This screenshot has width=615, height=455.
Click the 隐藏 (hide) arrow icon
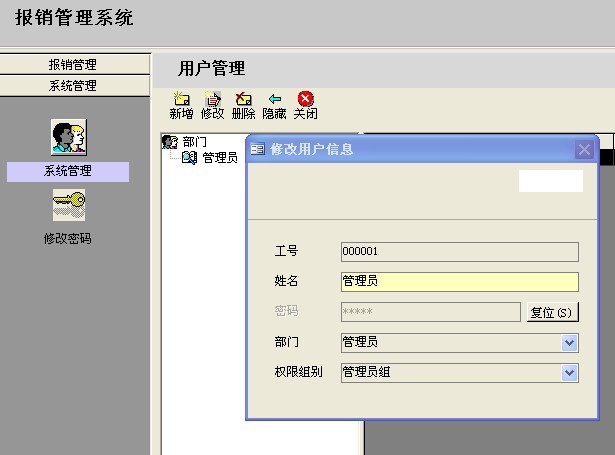pyautogui.click(x=275, y=98)
